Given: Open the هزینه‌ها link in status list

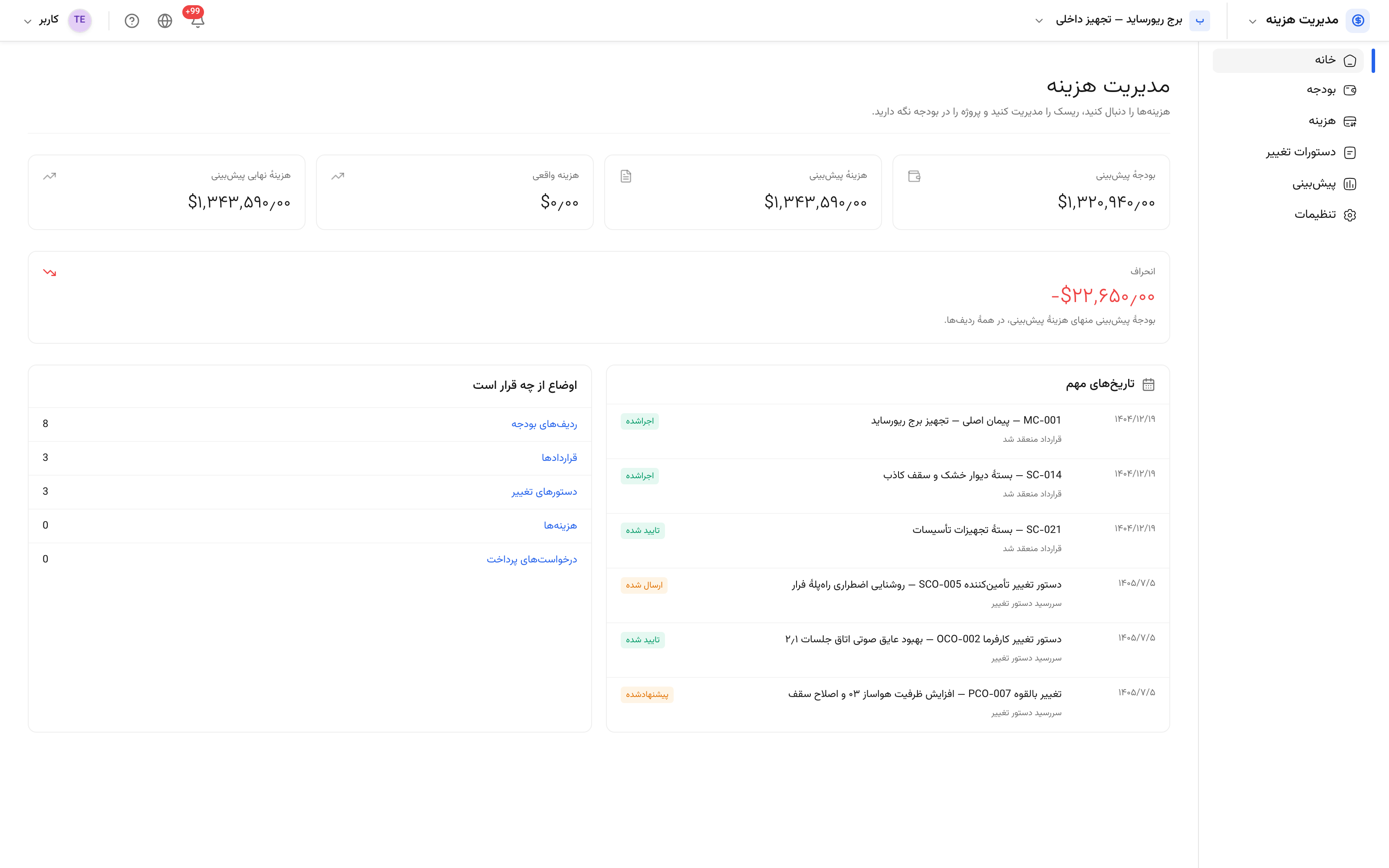Looking at the screenshot, I should (x=560, y=526).
